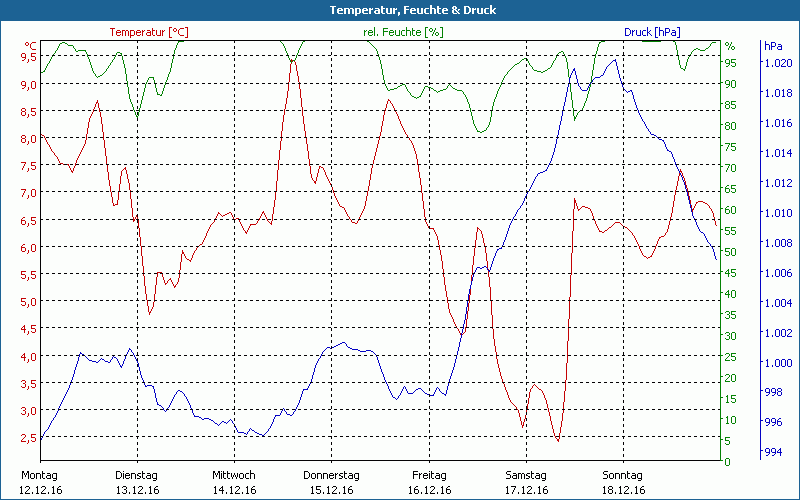Click the red '°C' unit label
Image resolution: width=800 pixels, height=500 pixels.
pos(31,46)
